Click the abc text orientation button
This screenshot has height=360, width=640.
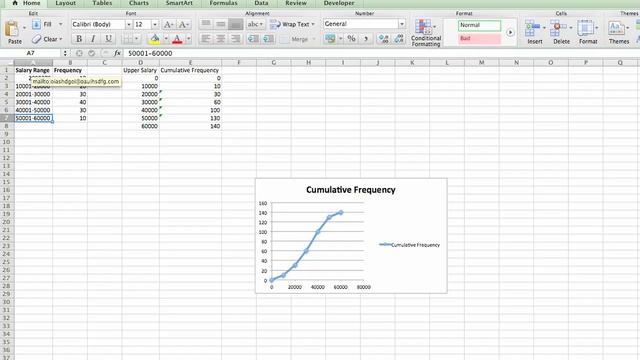(256, 24)
